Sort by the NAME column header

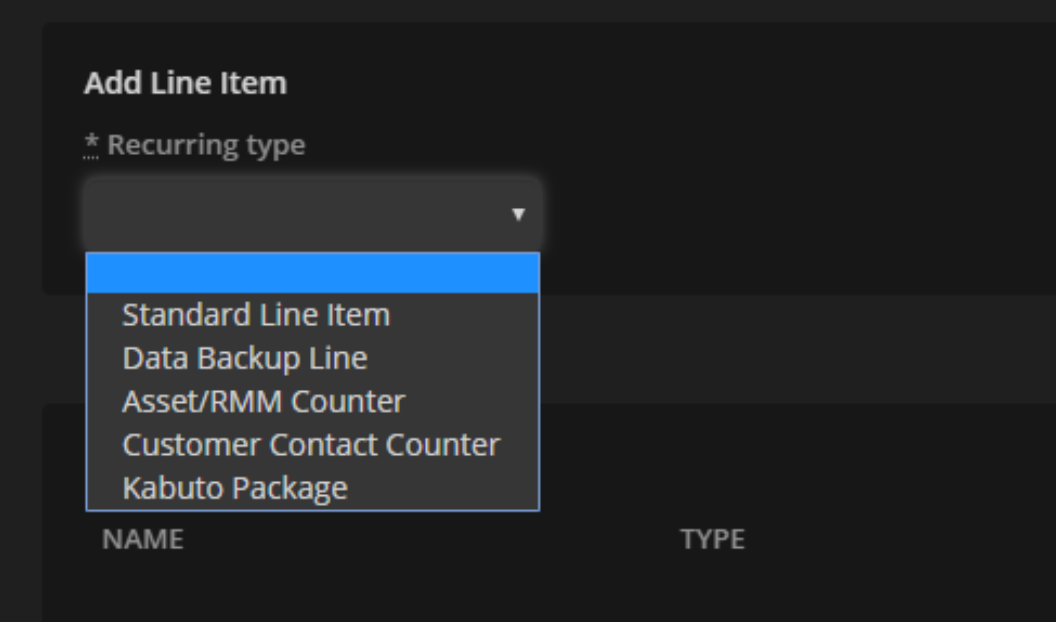point(142,540)
